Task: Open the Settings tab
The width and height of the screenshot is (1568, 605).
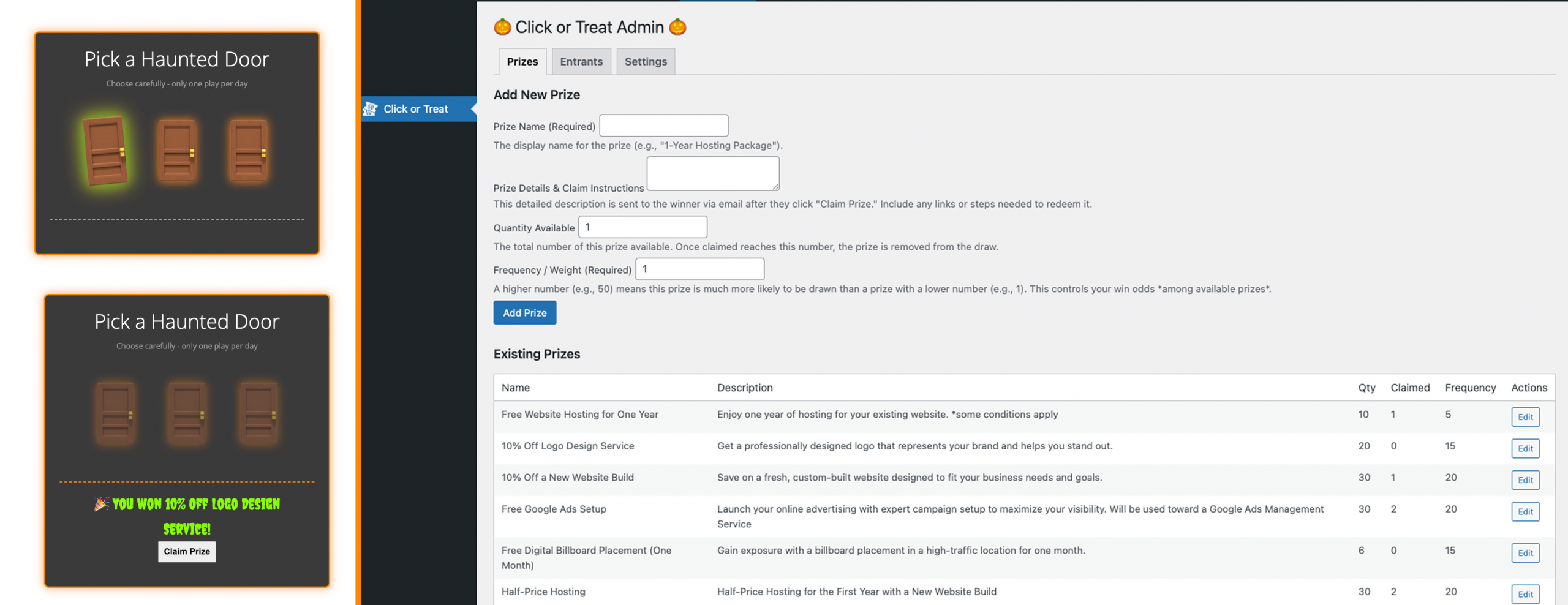Action: coord(645,62)
